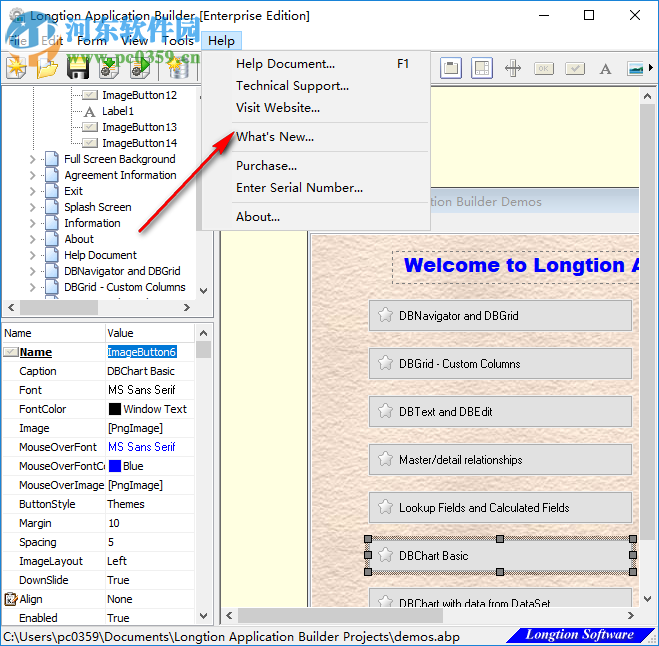Select the Panel component icon
The image size is (659, 646).
coord(451,68)
